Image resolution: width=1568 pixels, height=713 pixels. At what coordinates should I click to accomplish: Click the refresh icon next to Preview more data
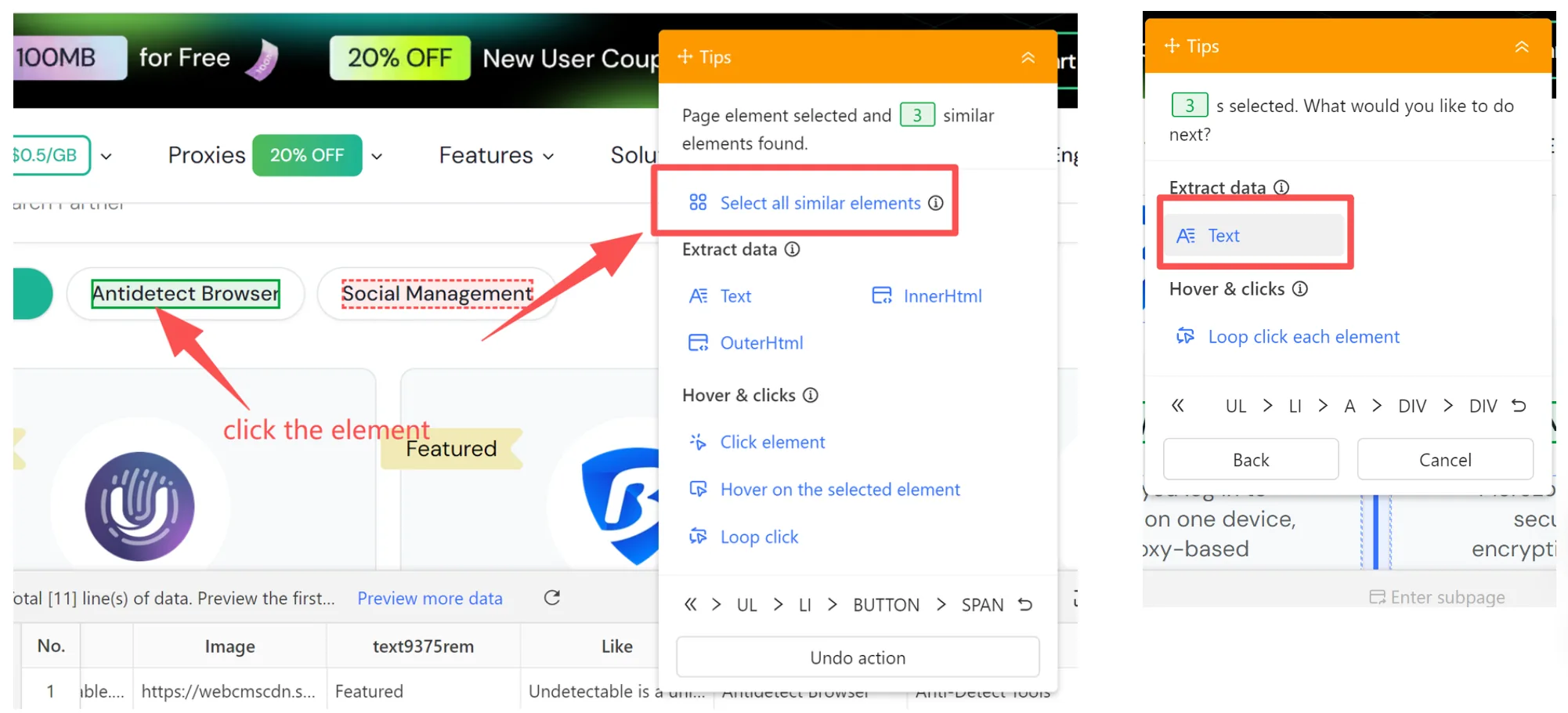point(552,598)
